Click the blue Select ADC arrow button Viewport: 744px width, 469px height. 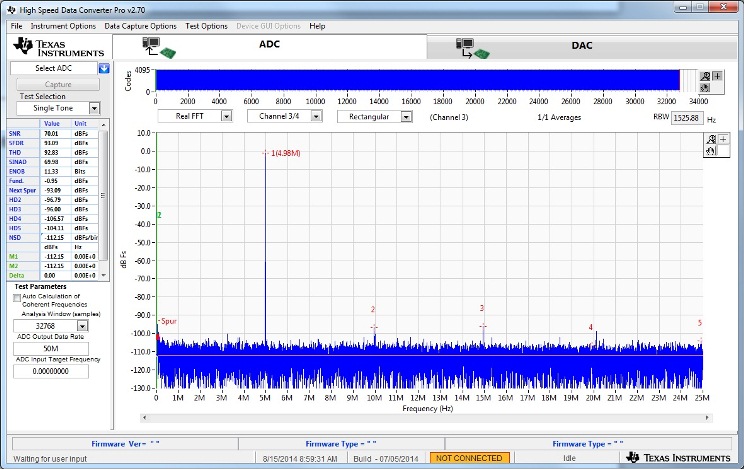(104, 68)
